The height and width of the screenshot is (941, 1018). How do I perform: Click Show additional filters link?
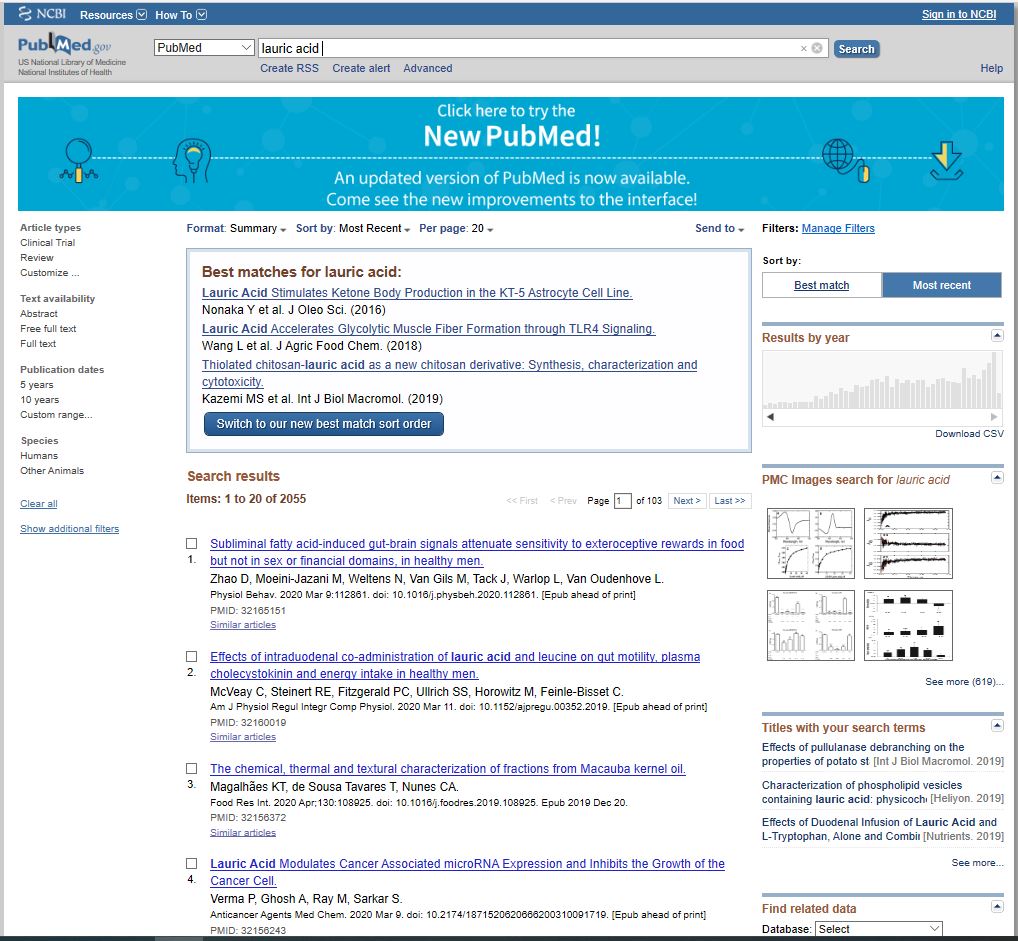pos(69,529)
